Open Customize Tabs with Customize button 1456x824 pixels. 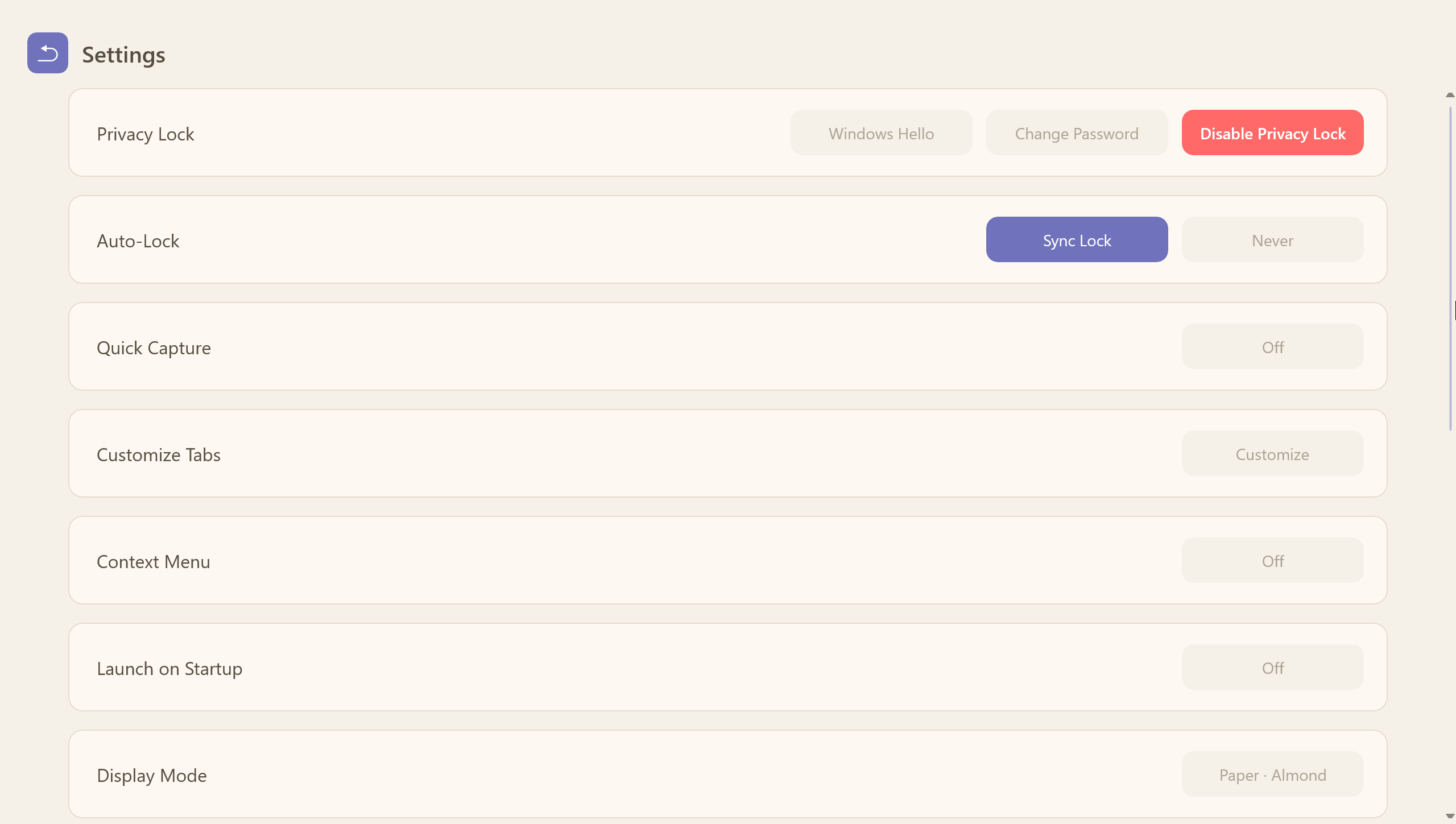pyautogui.click(x=1272, y=453)
